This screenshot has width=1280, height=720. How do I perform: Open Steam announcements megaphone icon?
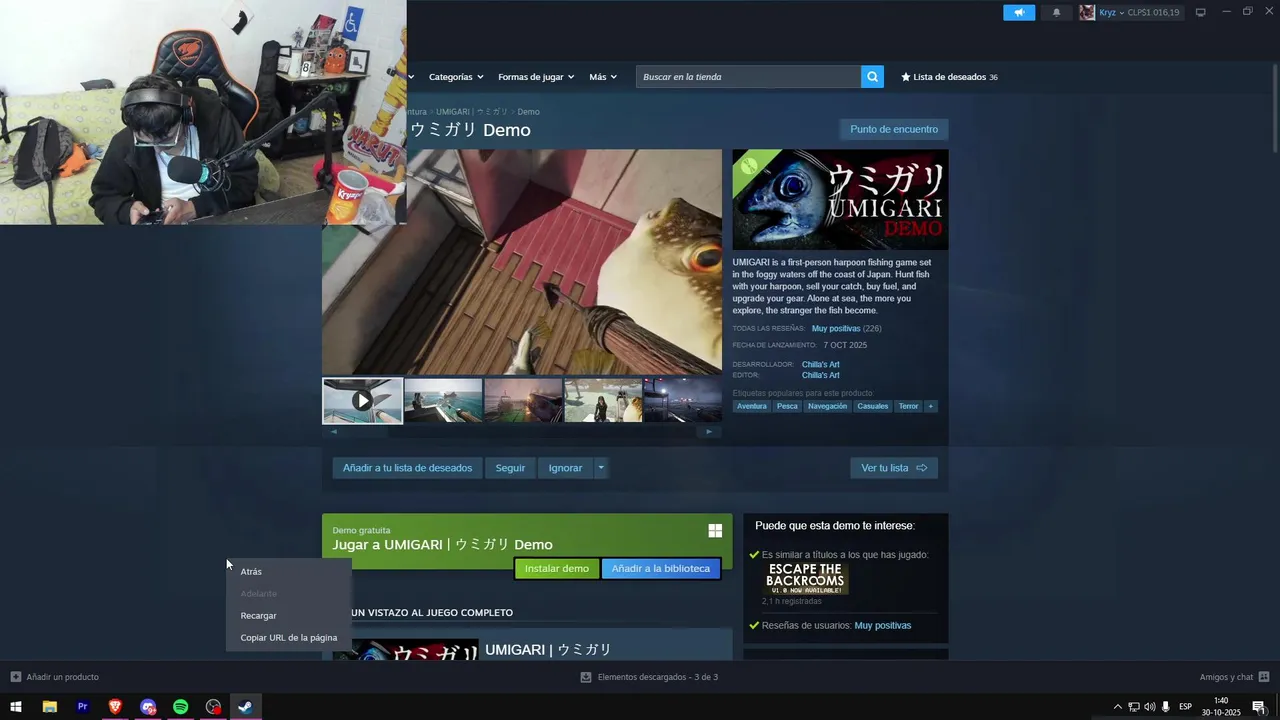tap(1019, 12)
